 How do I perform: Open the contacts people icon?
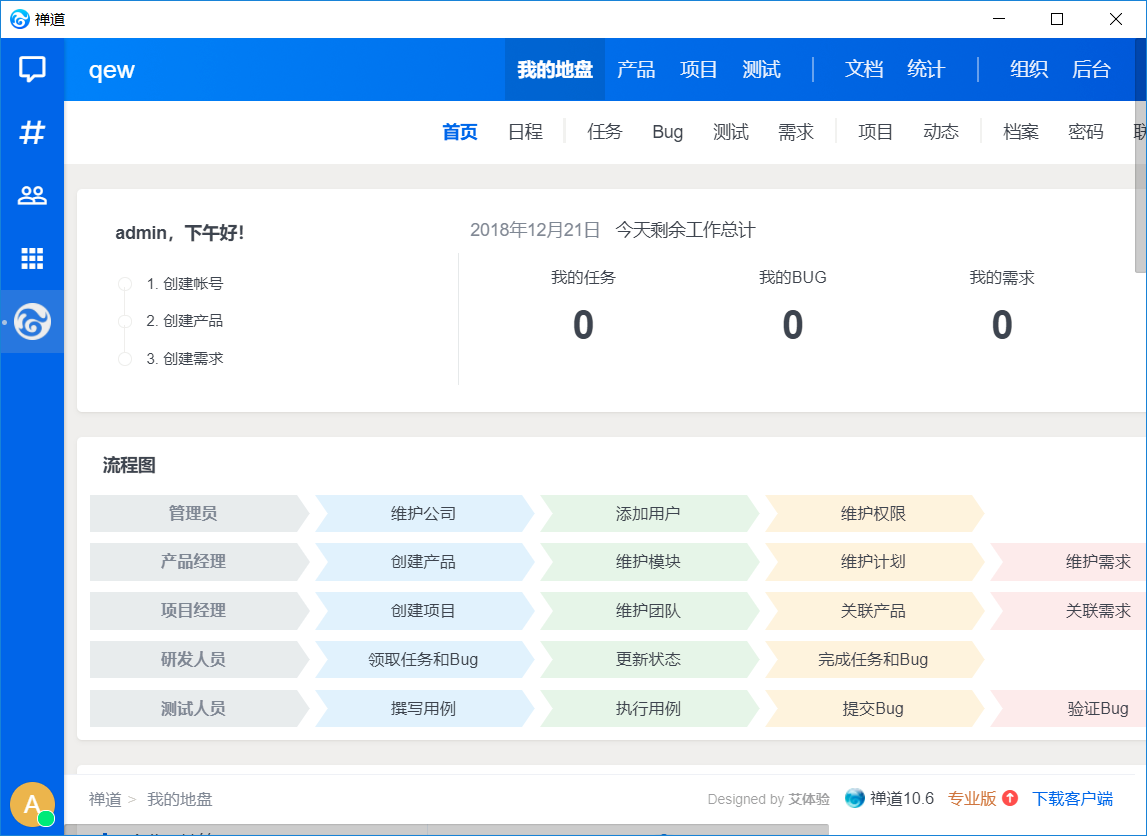(x=32, y=196)
